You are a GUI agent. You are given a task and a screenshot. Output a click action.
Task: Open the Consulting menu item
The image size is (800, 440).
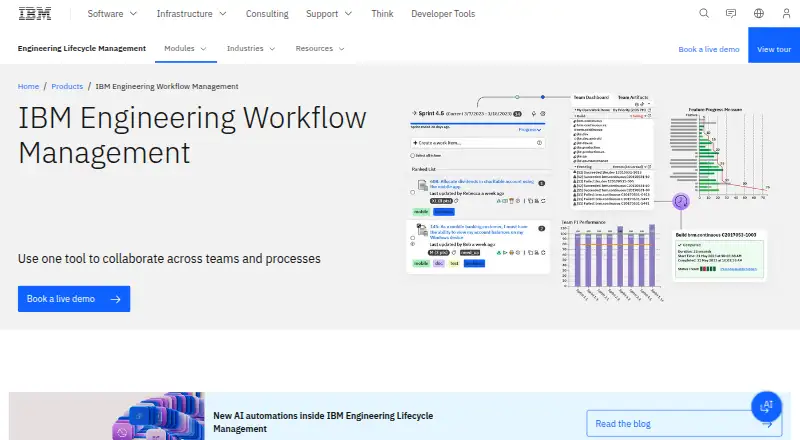[x=267, y=14]
